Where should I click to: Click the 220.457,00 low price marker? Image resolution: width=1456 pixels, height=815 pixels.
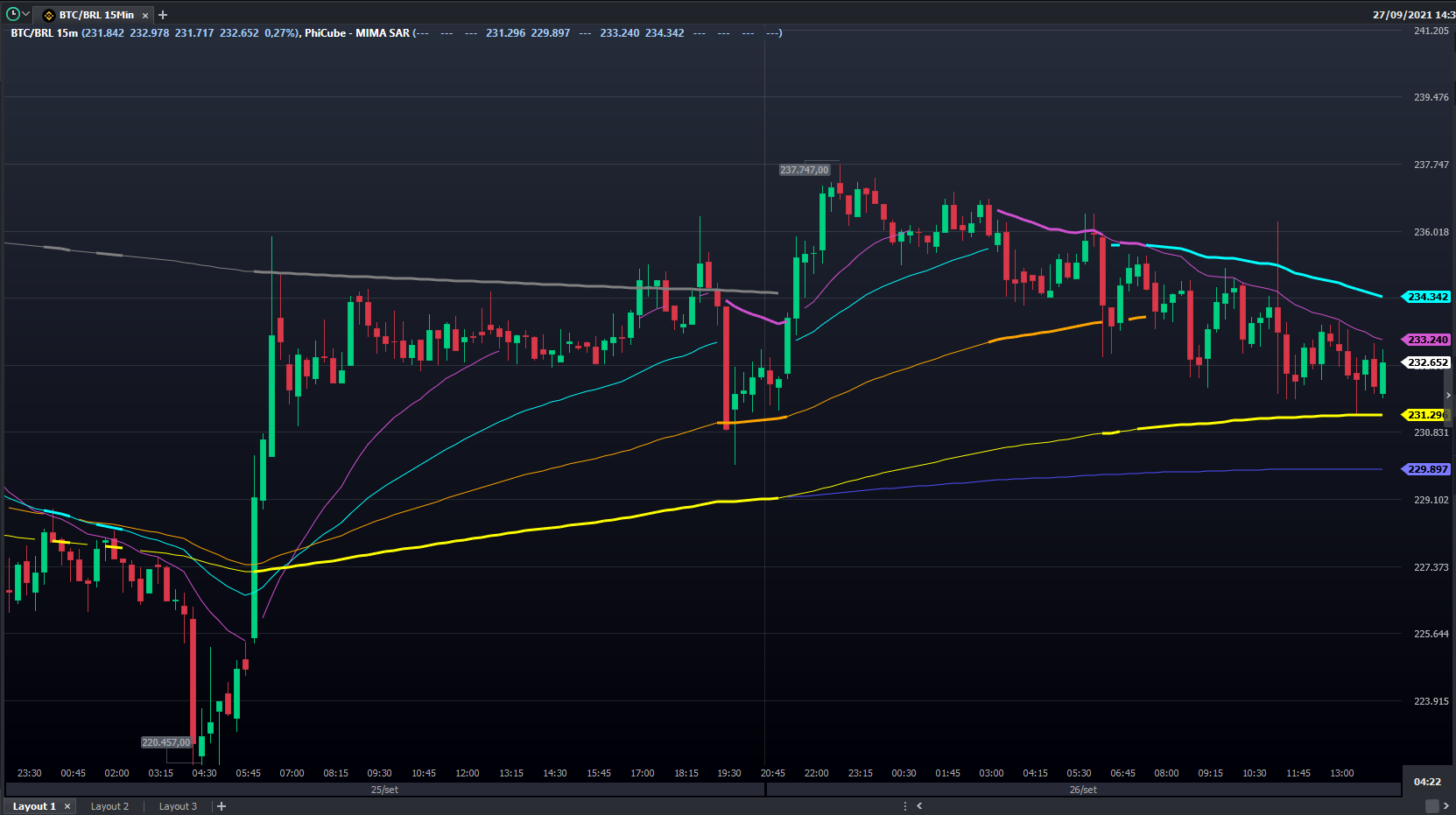[166, 742]
